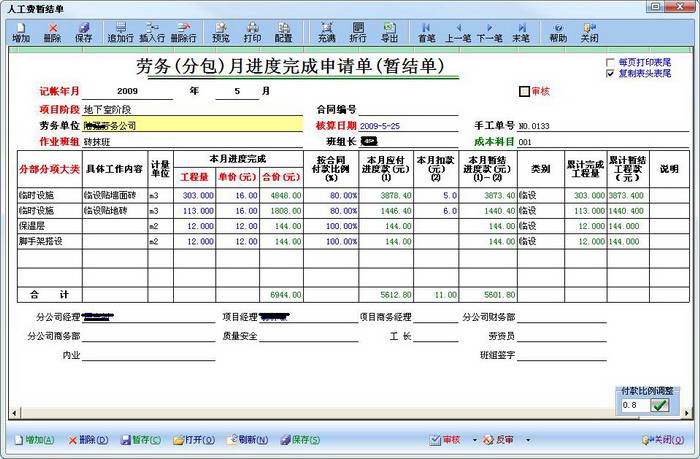Click the 记帐年月 year field 2009
Image resolution: width=700 pixels, height=459 pixels.
127,92
